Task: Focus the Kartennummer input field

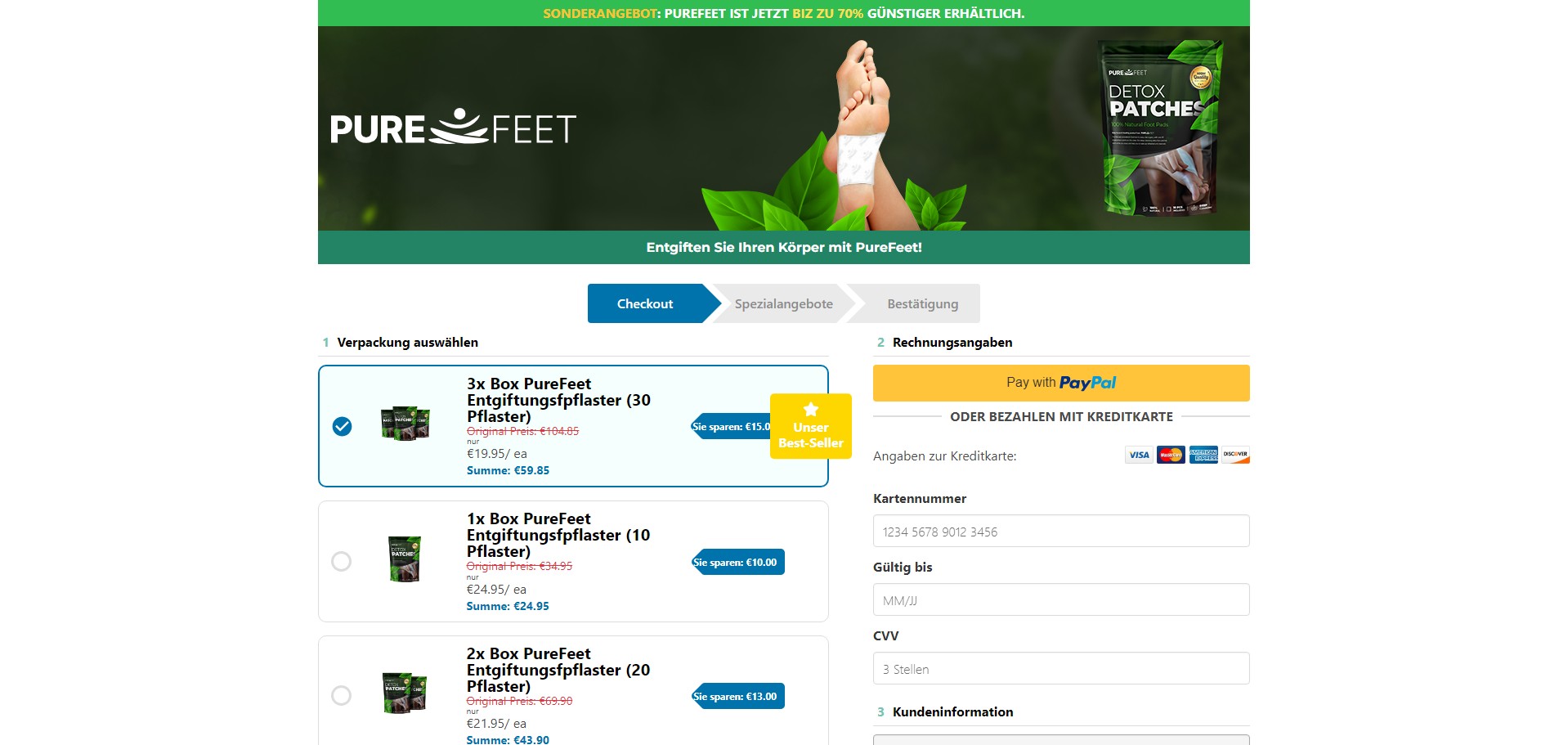Action: click(1061, 531)
